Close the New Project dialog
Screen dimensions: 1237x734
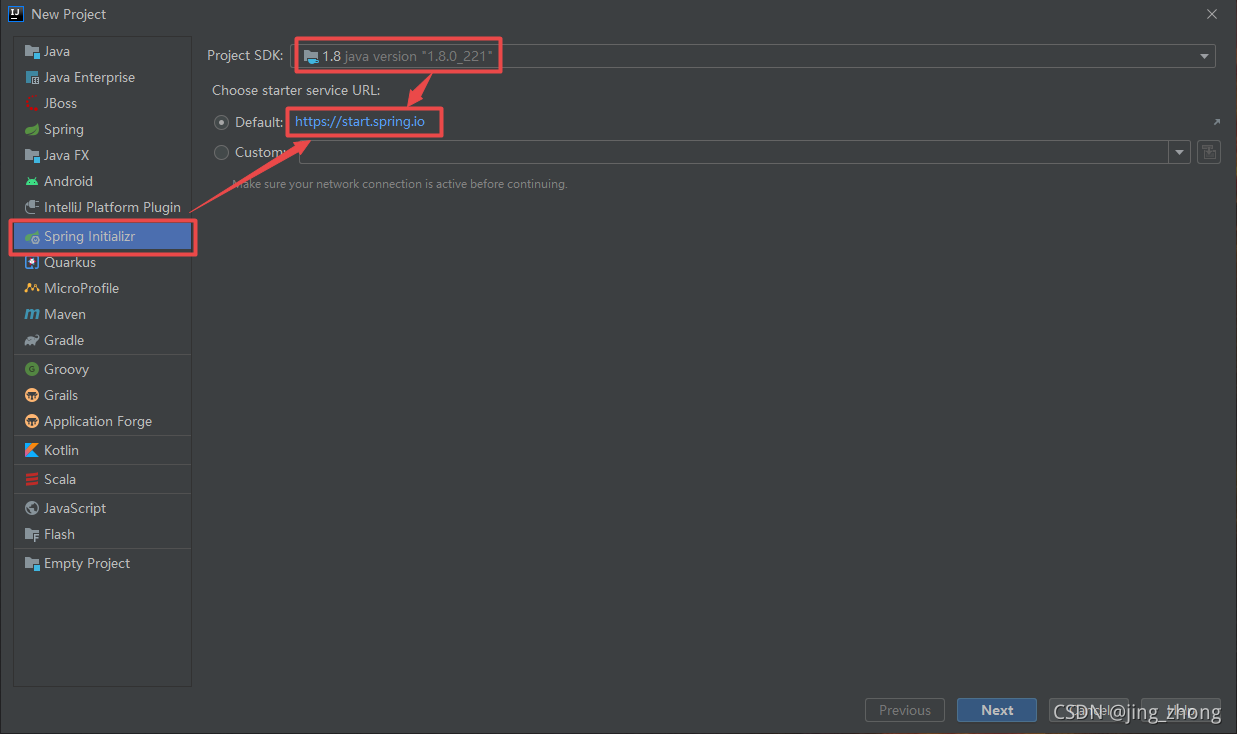click(1212, 14)
